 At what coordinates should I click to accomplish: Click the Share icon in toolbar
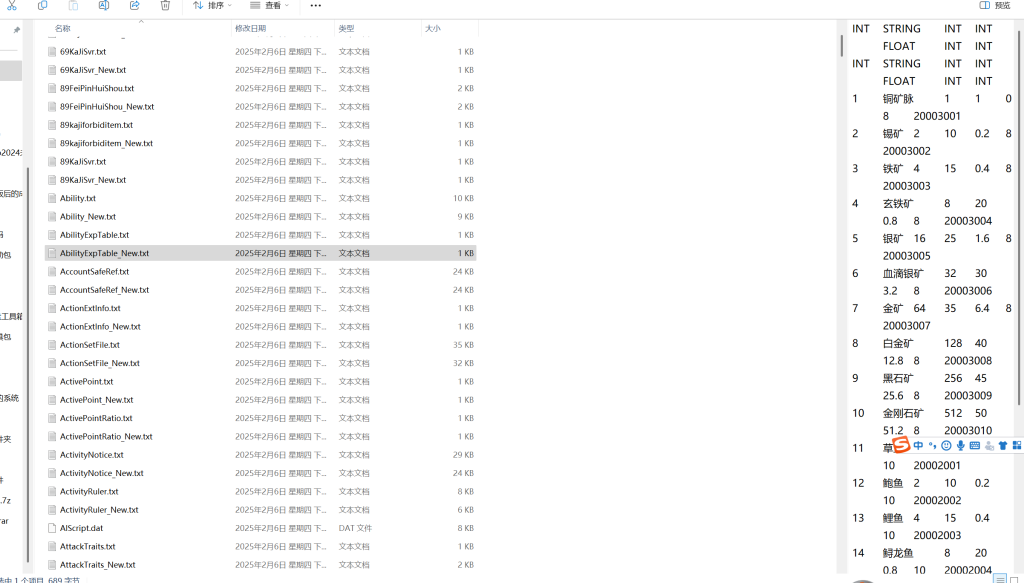135,5
